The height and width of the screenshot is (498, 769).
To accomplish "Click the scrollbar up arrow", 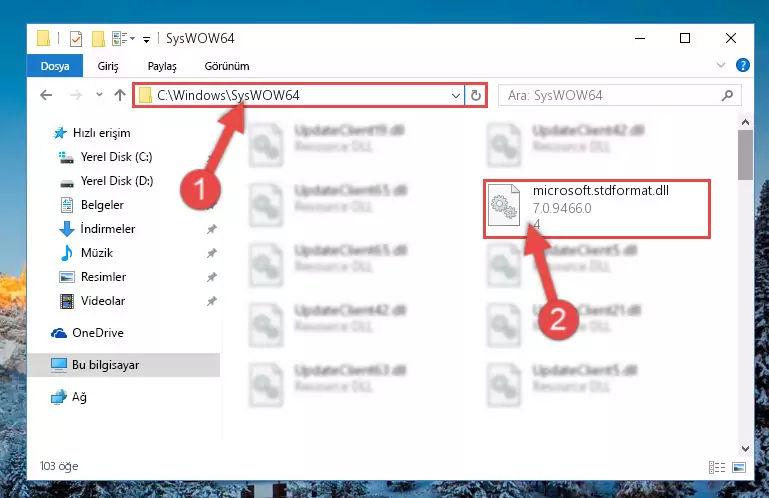I will 745,122.
